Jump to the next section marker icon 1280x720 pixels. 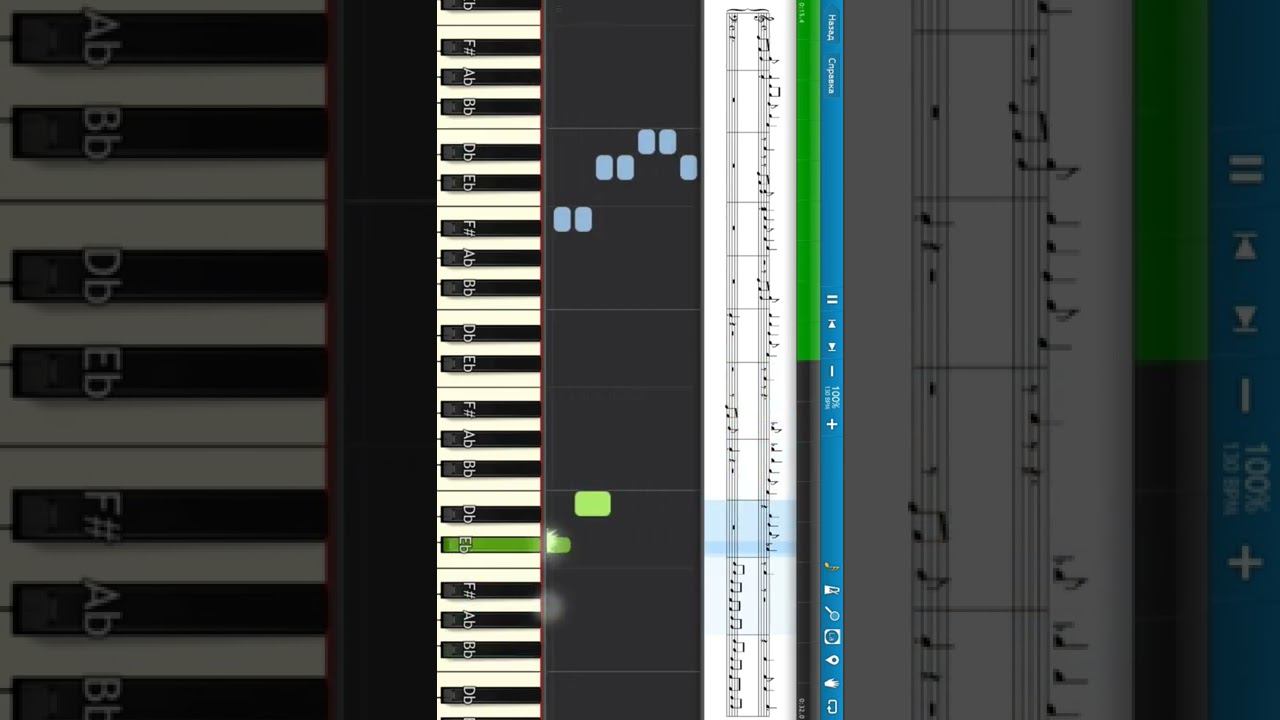pyautogui.click(x=832, y=347)
